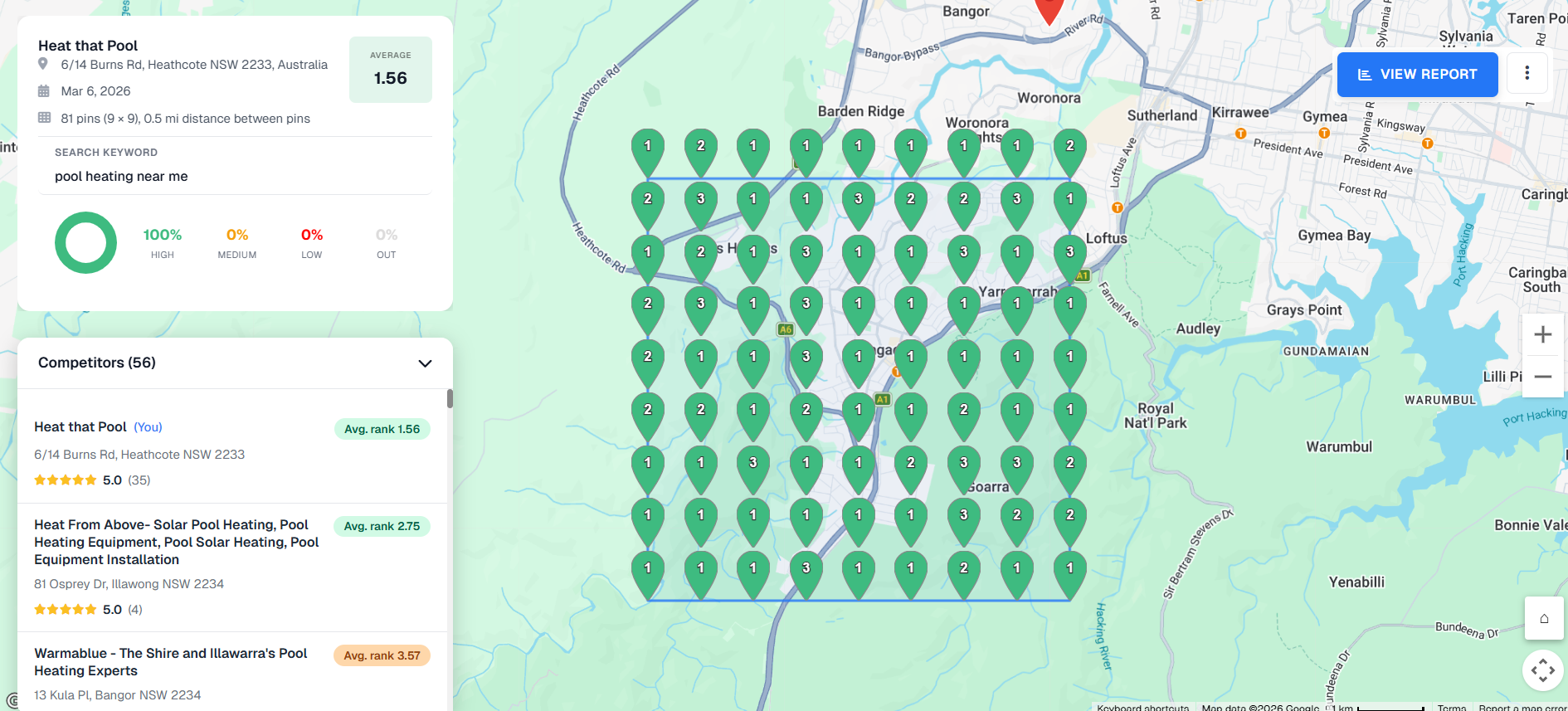Click the rank 3 pin in bottom row
1568x711 pixels.
pyautogui.click(x=806, y=574)
